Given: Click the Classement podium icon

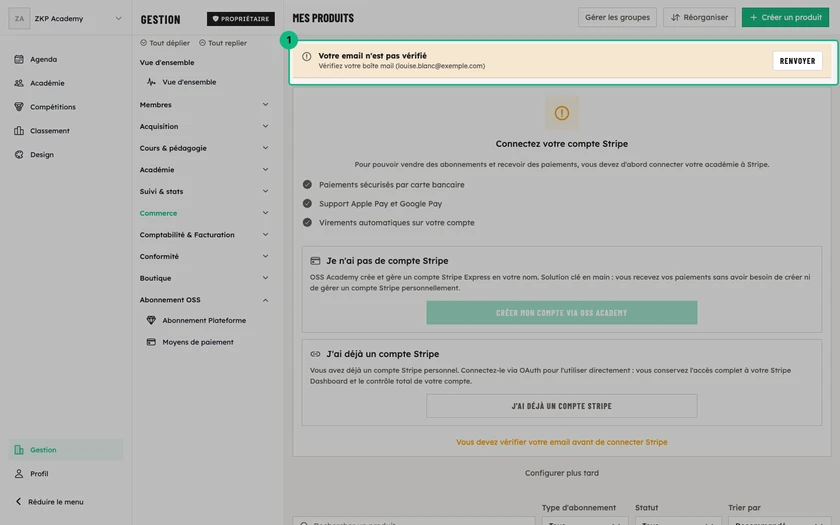Looking at the screenshot, I should [19, 131].
